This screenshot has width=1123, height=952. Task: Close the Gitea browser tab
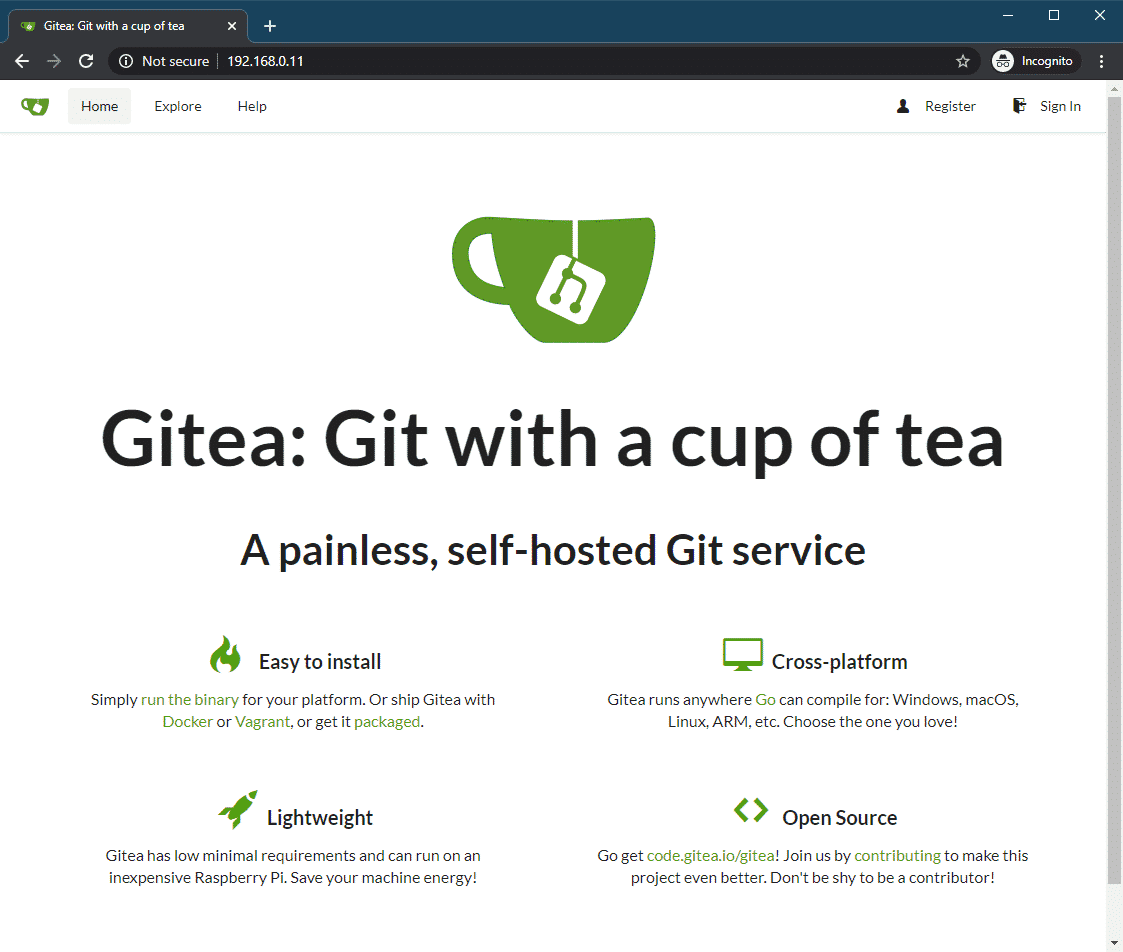tap(231, 26)
